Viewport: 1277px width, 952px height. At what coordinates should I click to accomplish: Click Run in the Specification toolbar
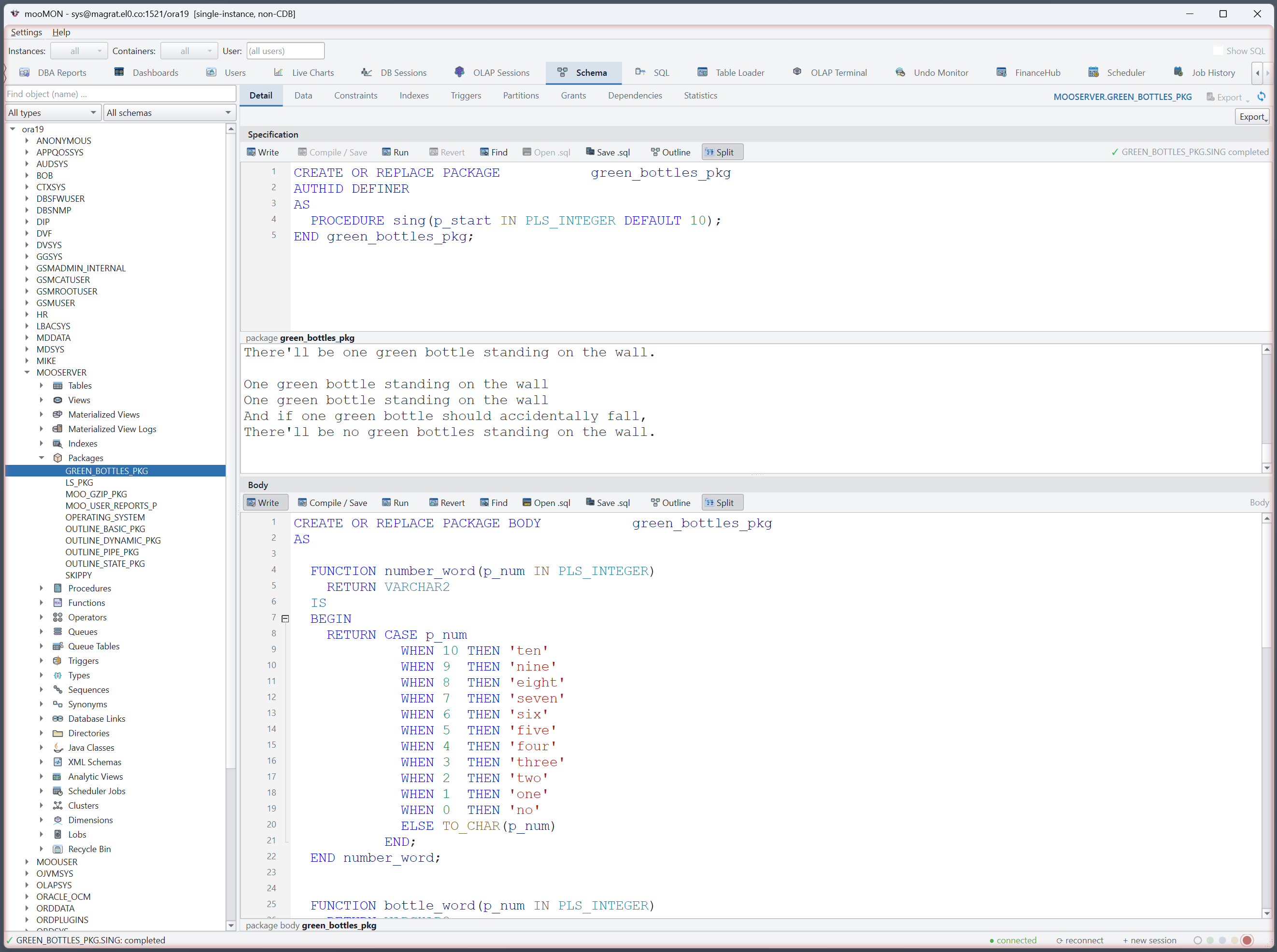(x=395, y=152)
